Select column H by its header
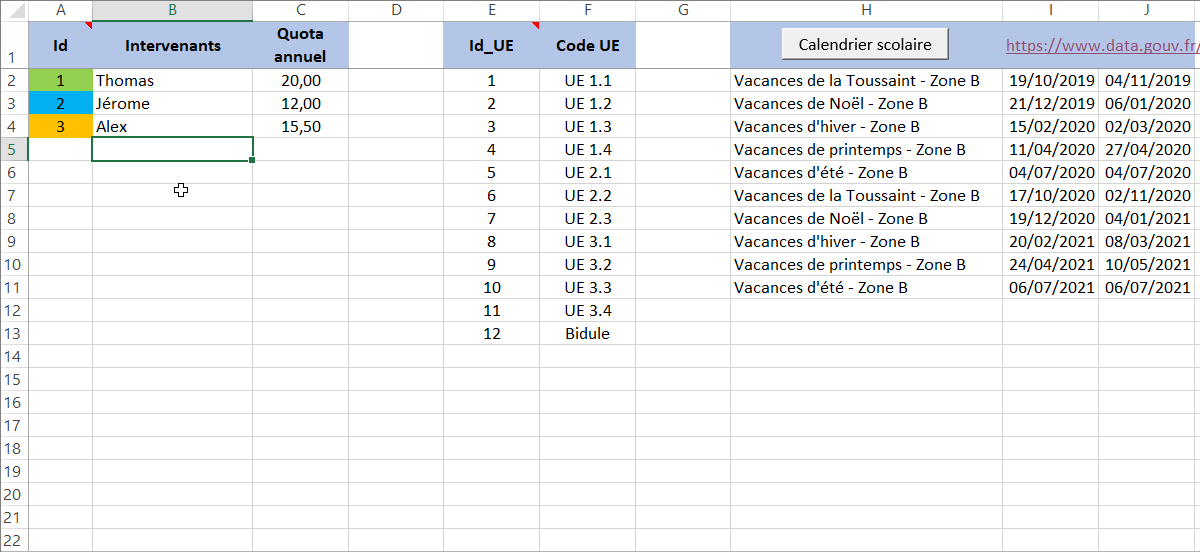Viewport: 1200px width, 552px height. tap(866, 11)
